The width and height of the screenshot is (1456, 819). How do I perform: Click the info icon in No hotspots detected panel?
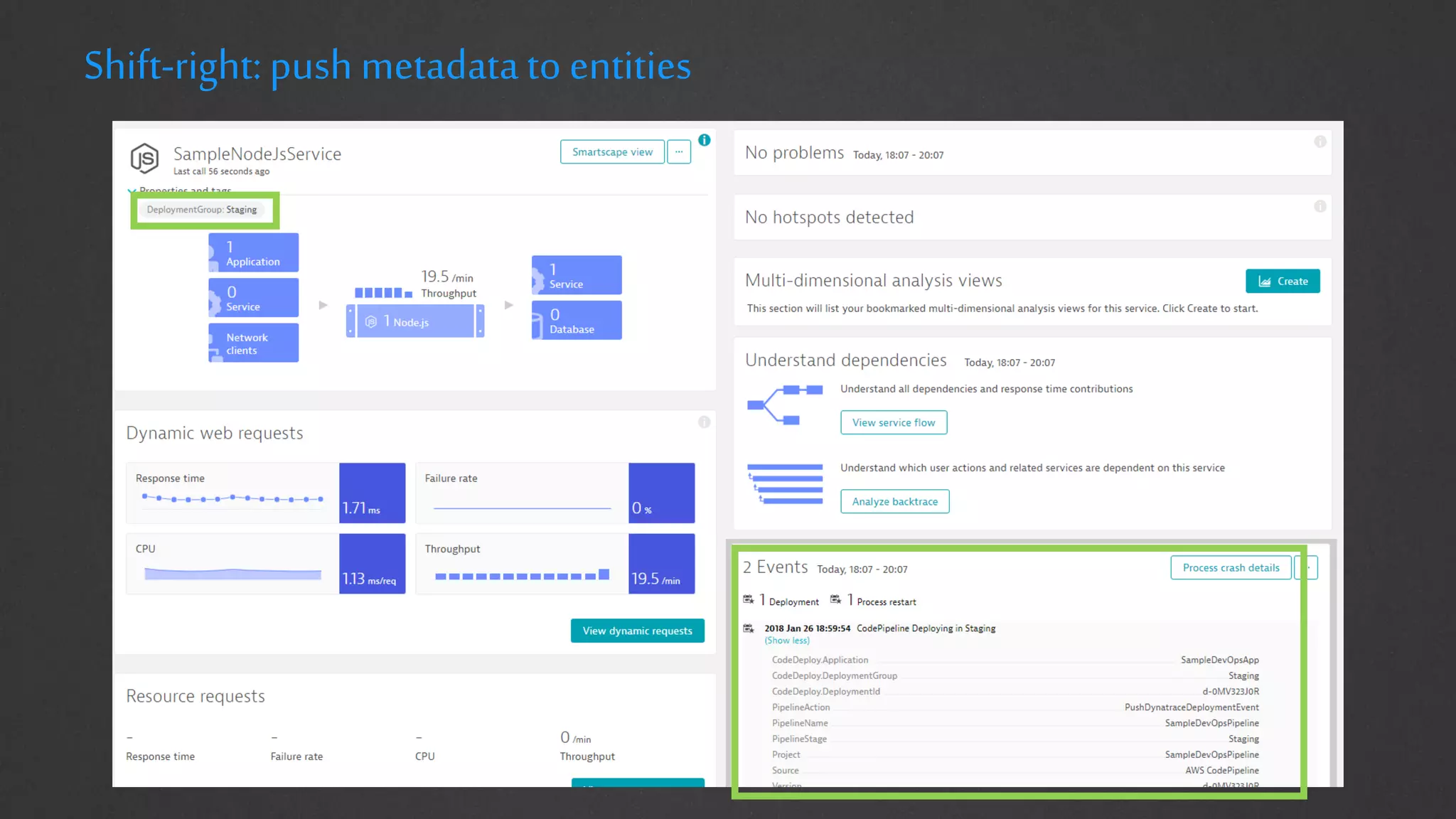[1320, 206]
